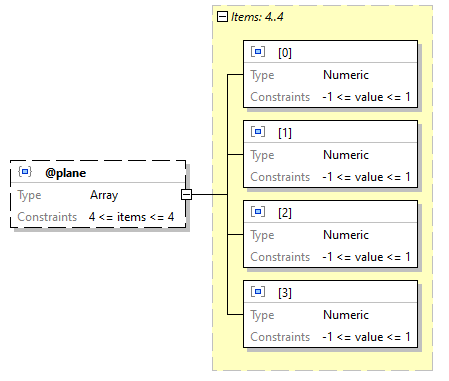Click the constraint value of item [3]

(x=366, y=337)
